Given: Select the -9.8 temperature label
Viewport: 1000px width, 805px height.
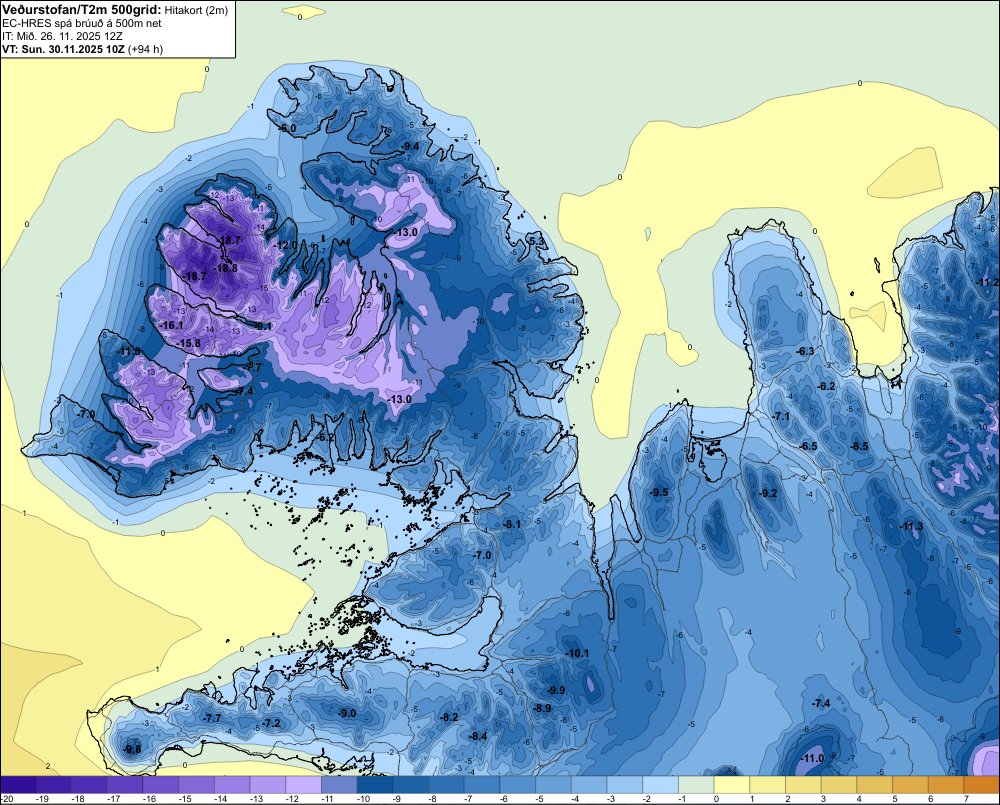Looking at the screenshot, I should coord(132,749).
